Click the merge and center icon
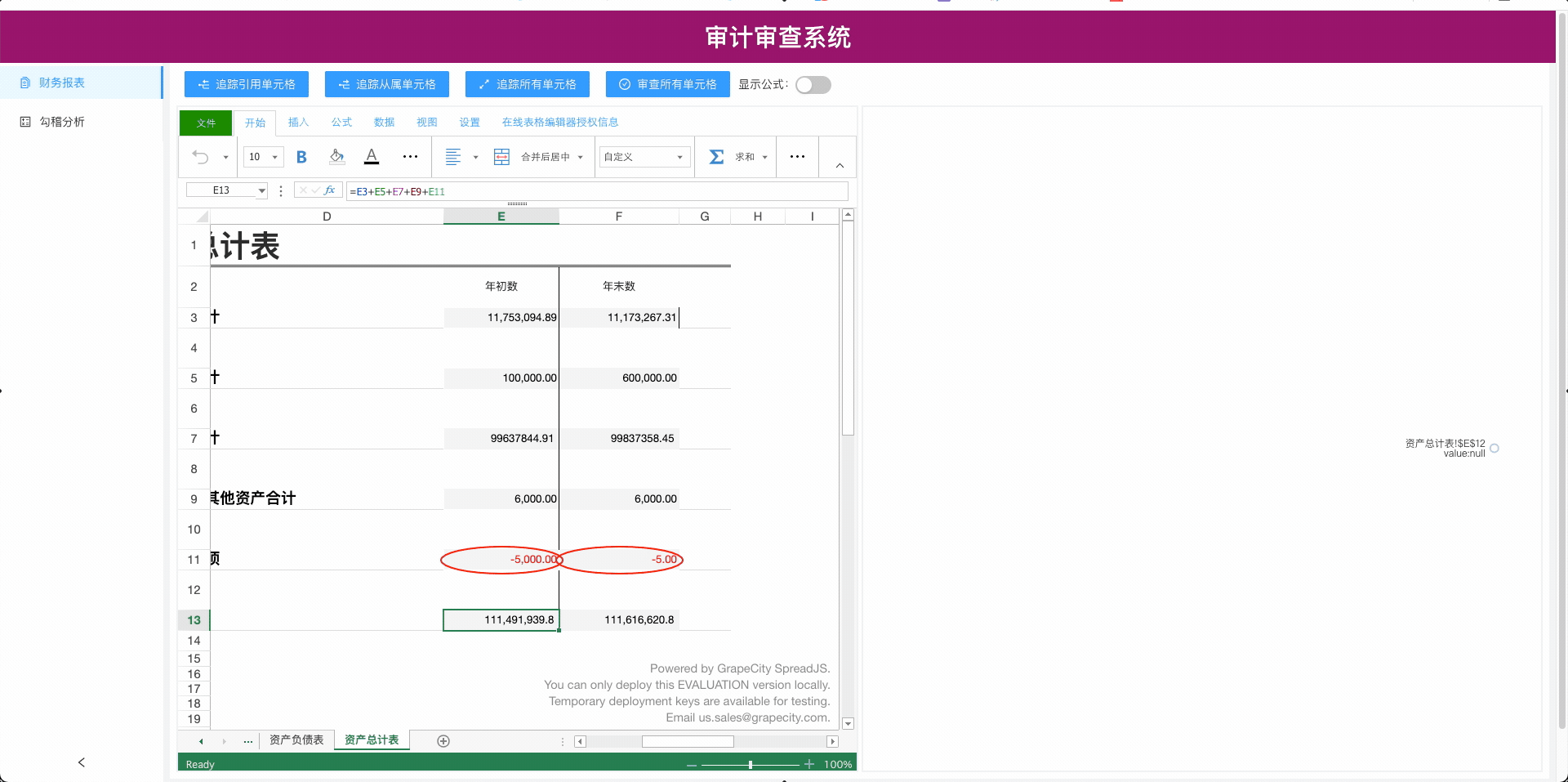This screenshot has width=1568, height=782. pyautogui.click(x=501, y=157)
